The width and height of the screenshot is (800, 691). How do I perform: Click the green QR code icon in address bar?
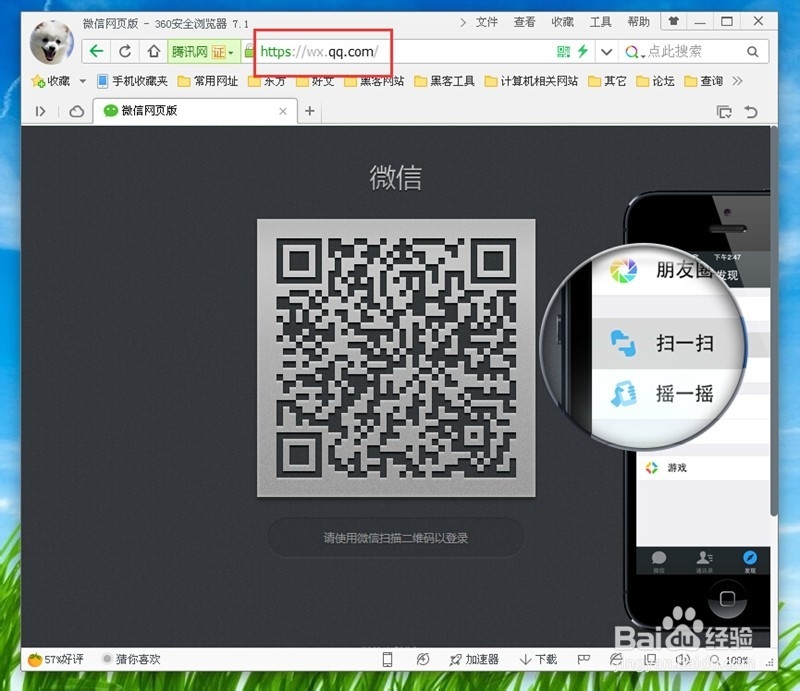click(563, 52)
